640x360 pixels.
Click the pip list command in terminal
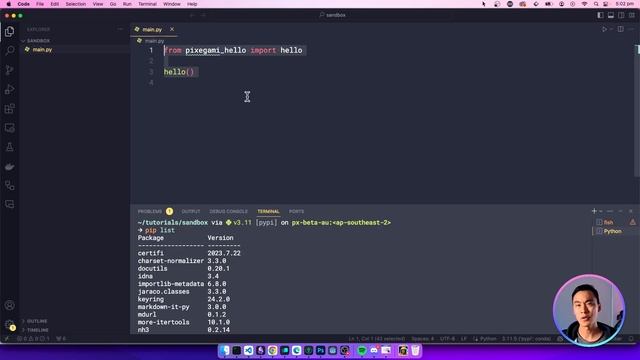click(x=160, y=230)
